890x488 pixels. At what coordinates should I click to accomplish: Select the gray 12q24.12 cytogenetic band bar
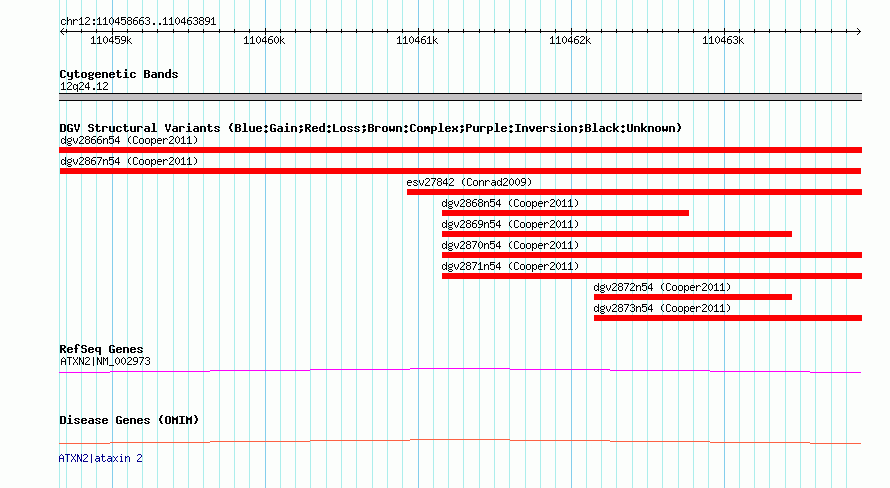point(460,97)
